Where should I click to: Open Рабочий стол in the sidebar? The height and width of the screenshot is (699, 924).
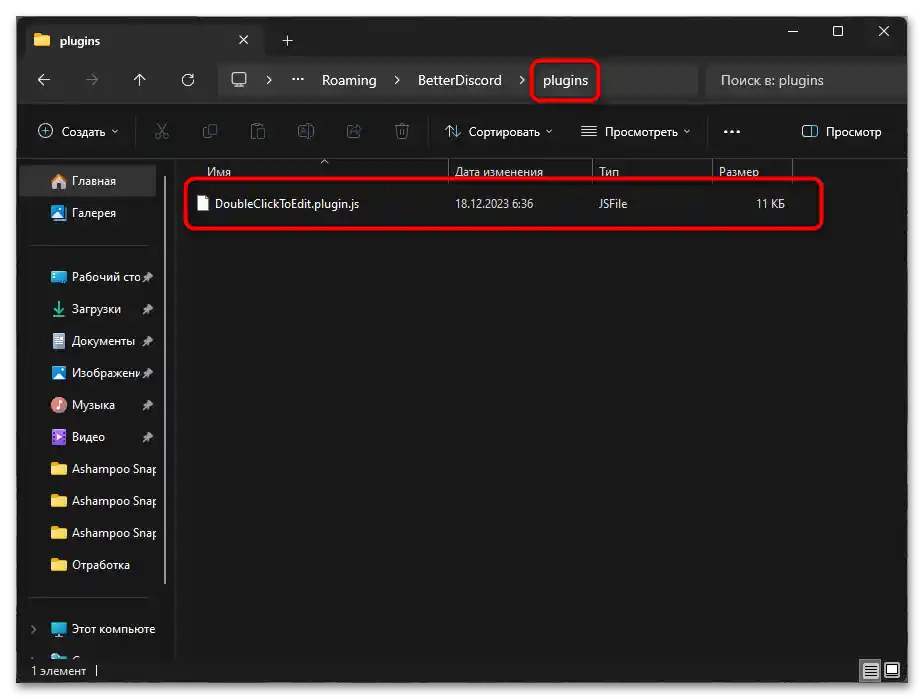click(97, 277)
